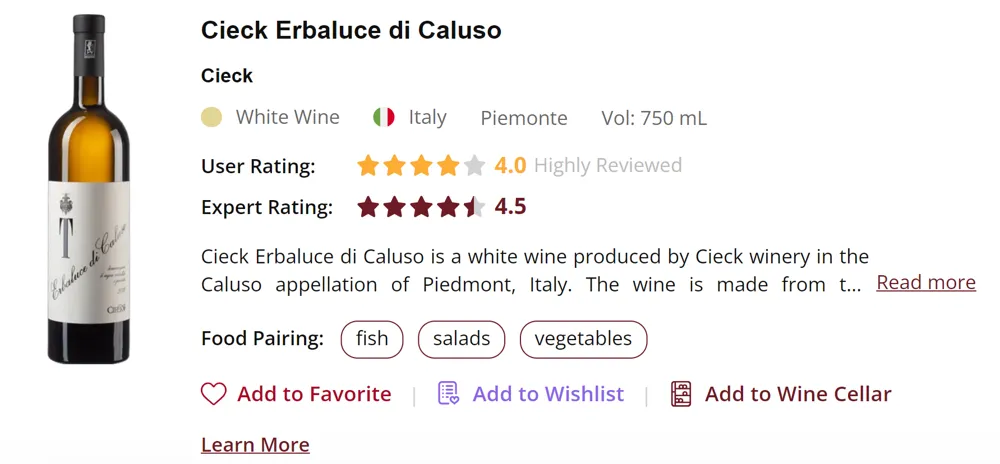Select the fish food pairing tag
The image size is (1000, 464).
(372, 339)
